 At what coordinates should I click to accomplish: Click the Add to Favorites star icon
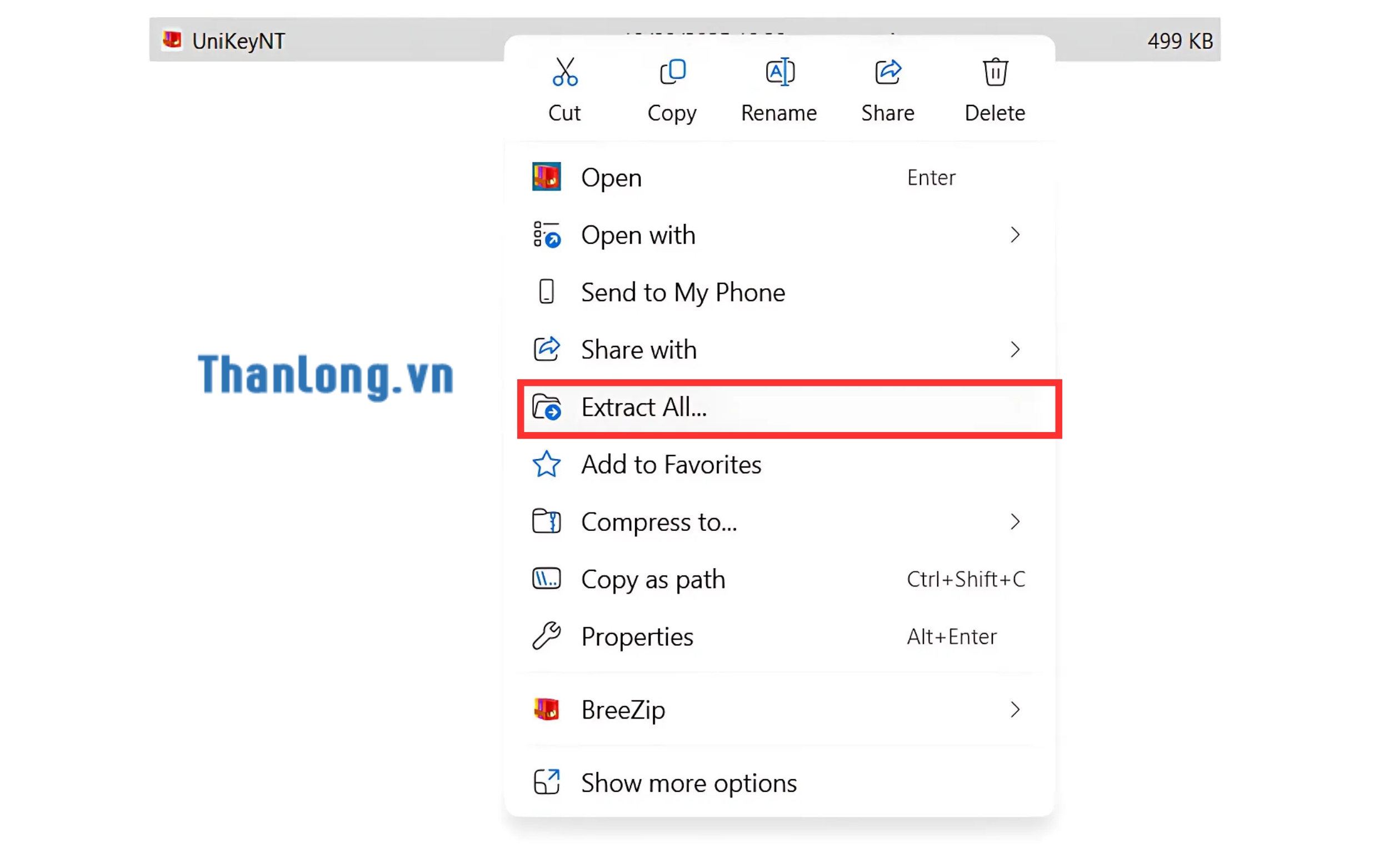coord(546,464)
